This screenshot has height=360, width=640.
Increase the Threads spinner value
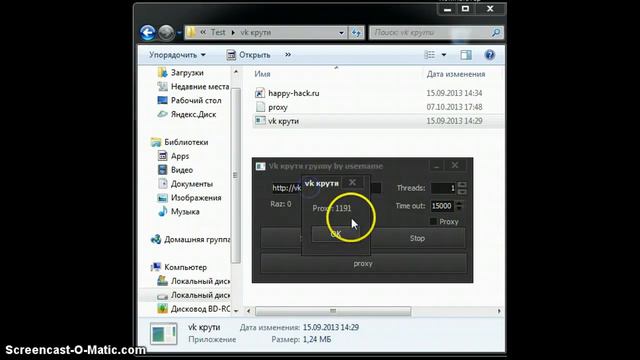coord(462,185)
